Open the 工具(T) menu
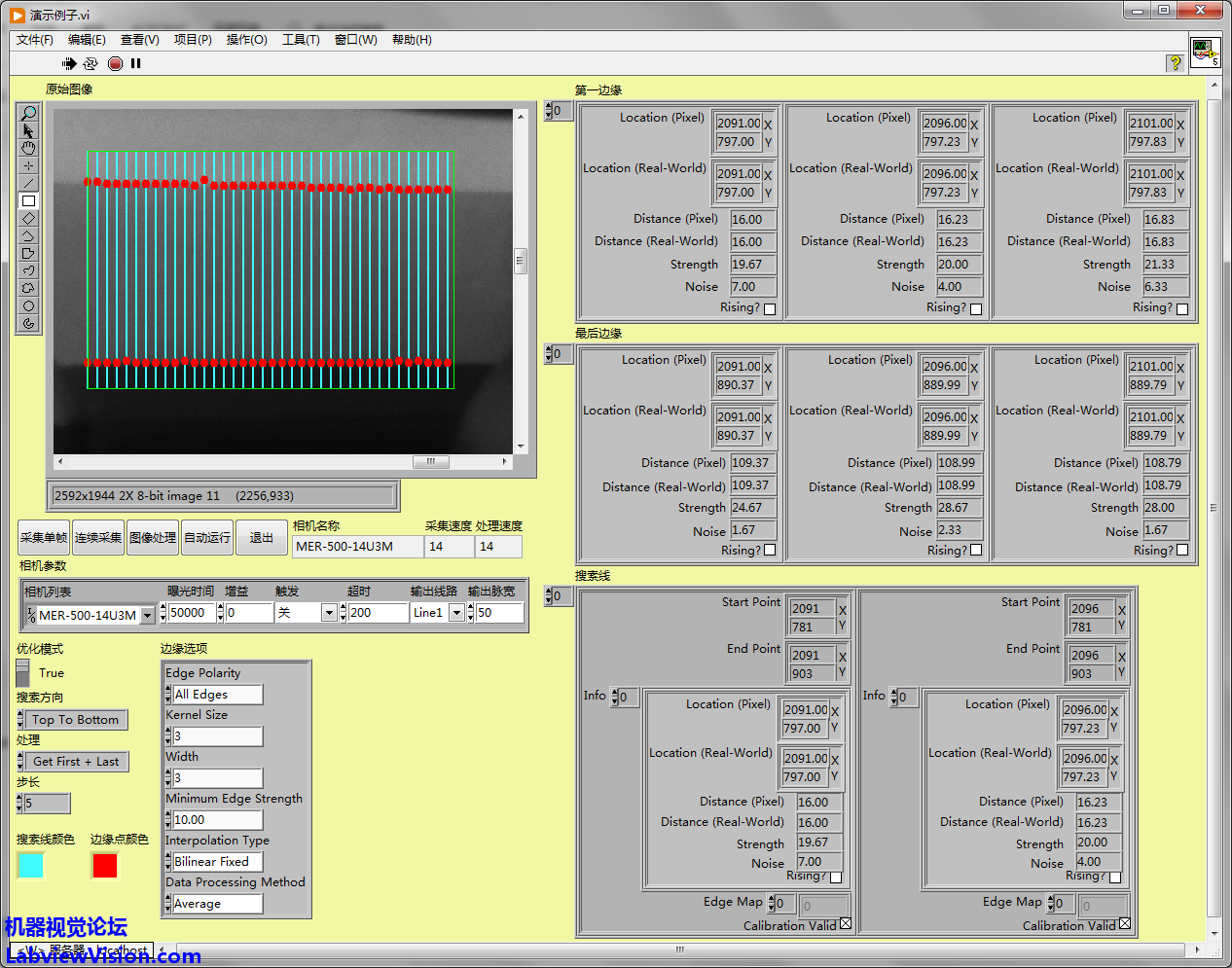Image resolution: width=1232 pixels, height=968 pixels. 300,40
